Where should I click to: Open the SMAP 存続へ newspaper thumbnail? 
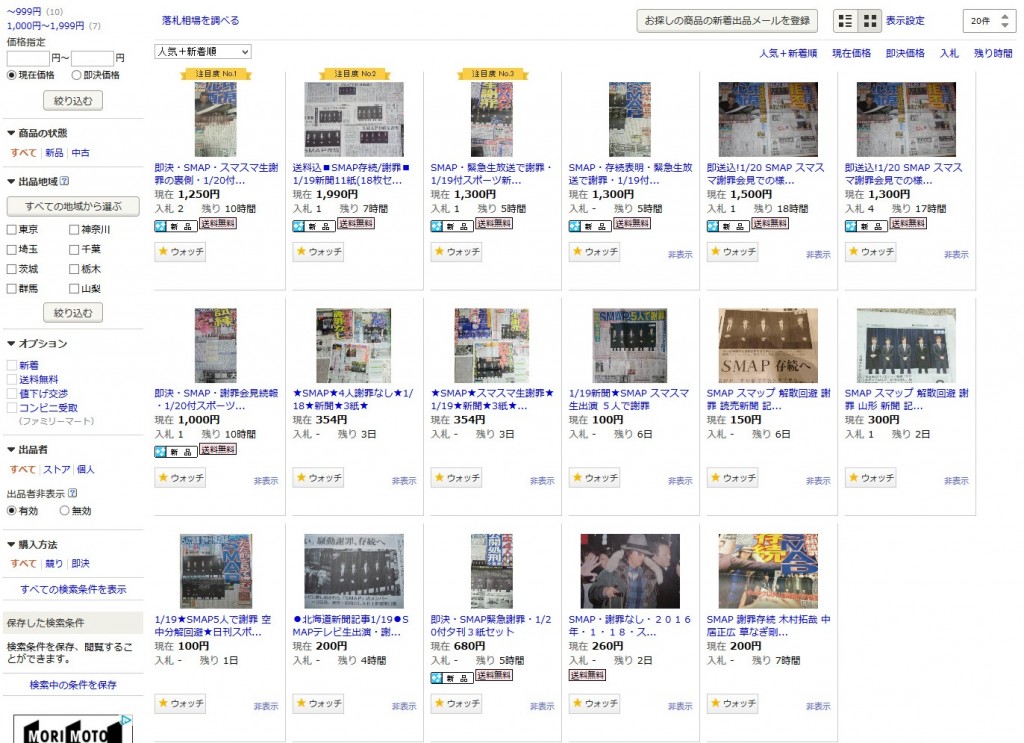767,345
